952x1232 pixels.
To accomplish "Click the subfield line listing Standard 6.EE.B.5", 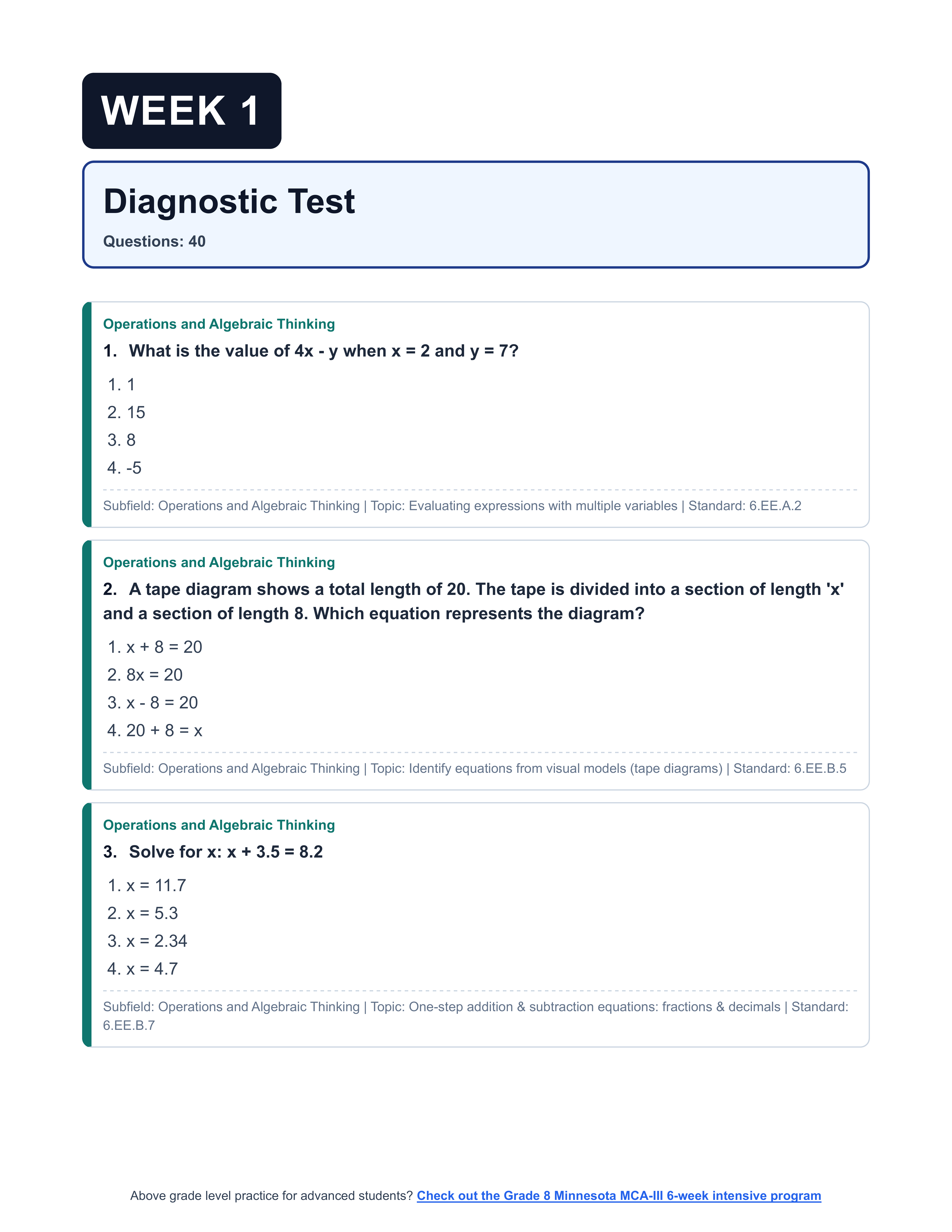I will tap(474, 768).
